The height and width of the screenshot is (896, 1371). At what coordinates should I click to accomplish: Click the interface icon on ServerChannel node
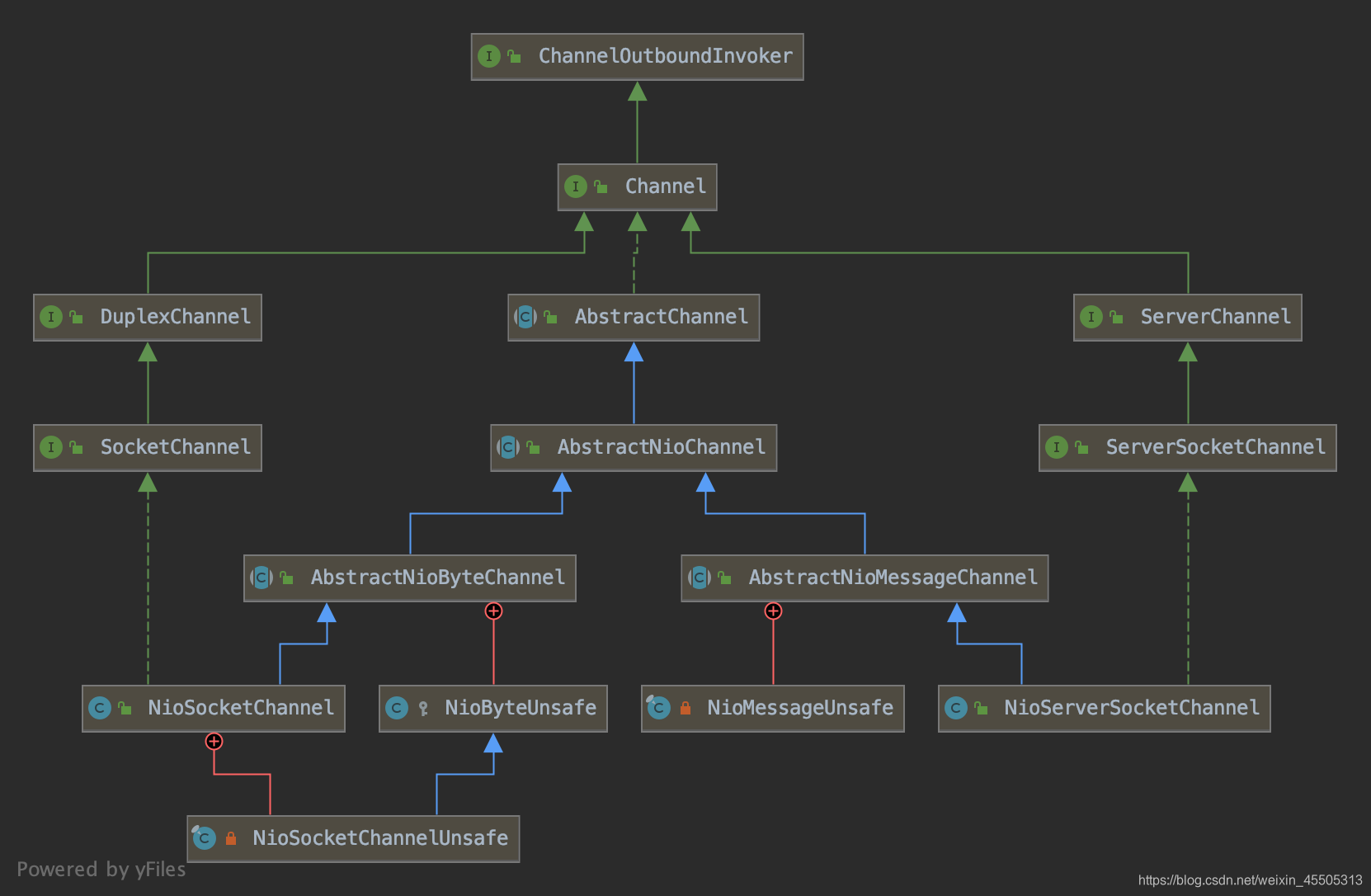coord(1091,317)
